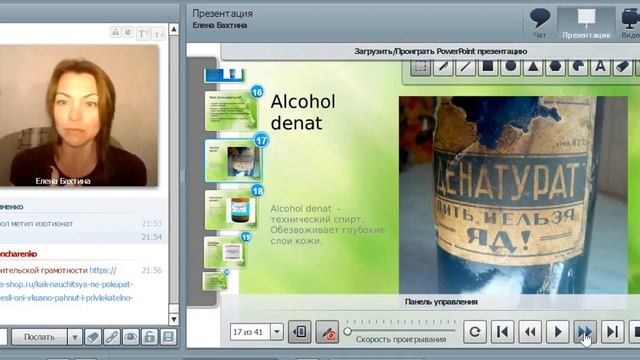Click the reload presentation button
The height and width of the screenshot is (360, 640).
point(475,332)
